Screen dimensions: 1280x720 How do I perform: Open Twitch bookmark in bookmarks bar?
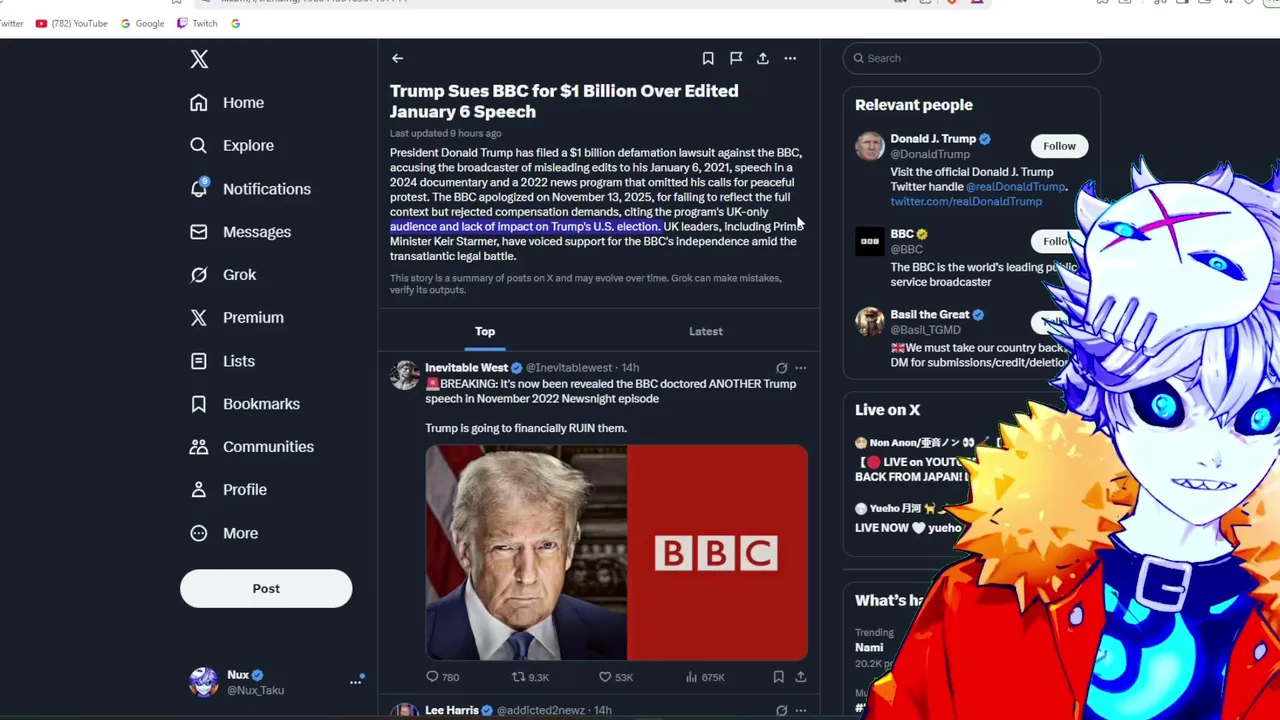point(197,23)
